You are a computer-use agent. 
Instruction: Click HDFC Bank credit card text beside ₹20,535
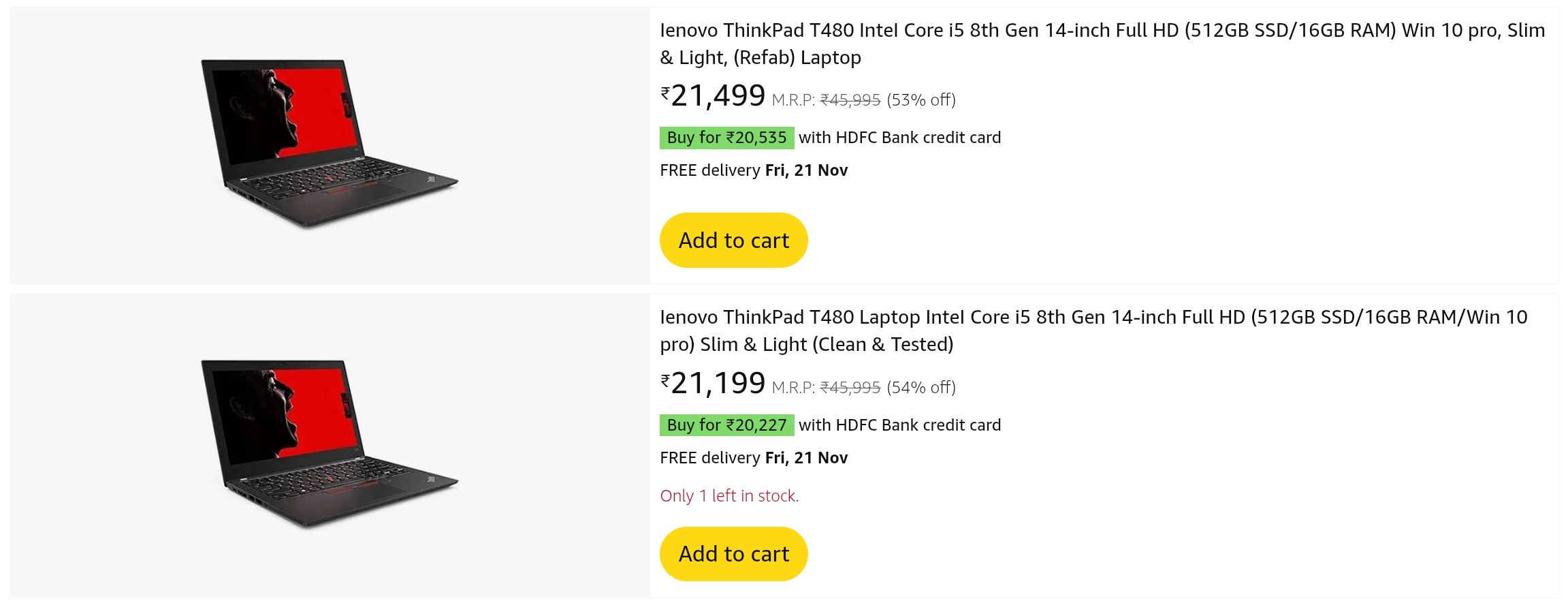point(899,138)
